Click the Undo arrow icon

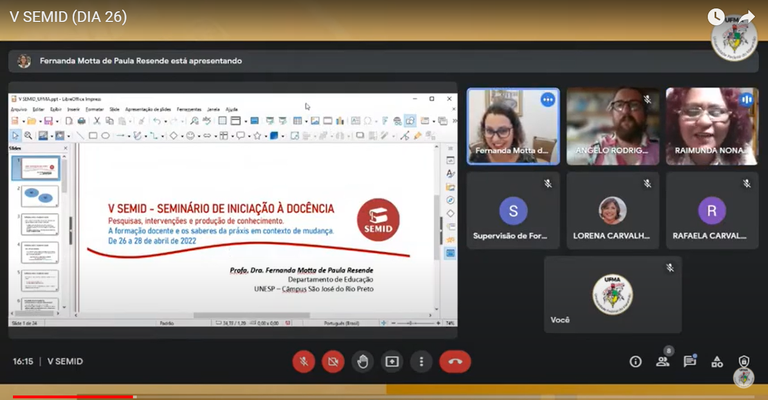[156, 121]
